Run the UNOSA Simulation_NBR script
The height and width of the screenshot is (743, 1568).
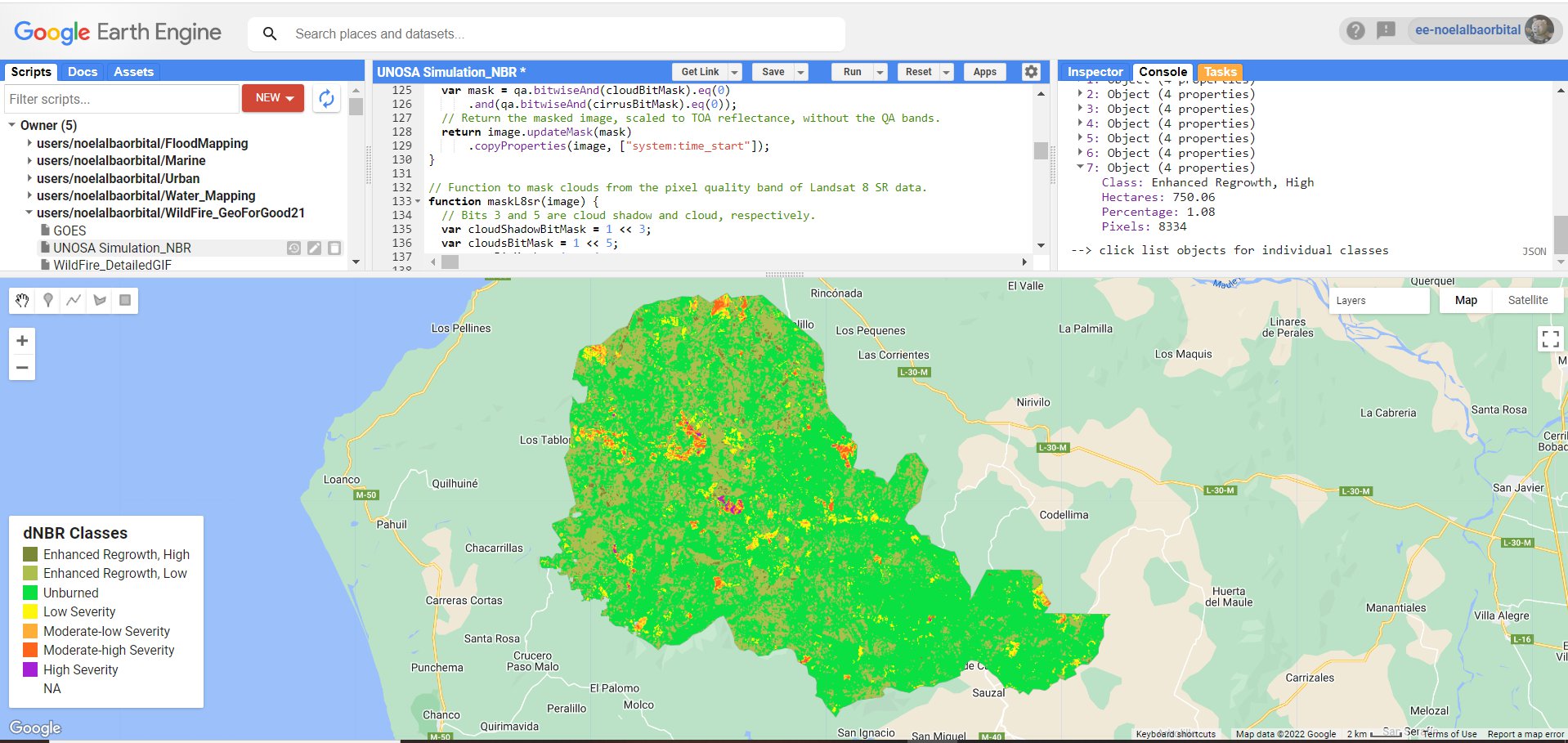[x=851, y=72]
